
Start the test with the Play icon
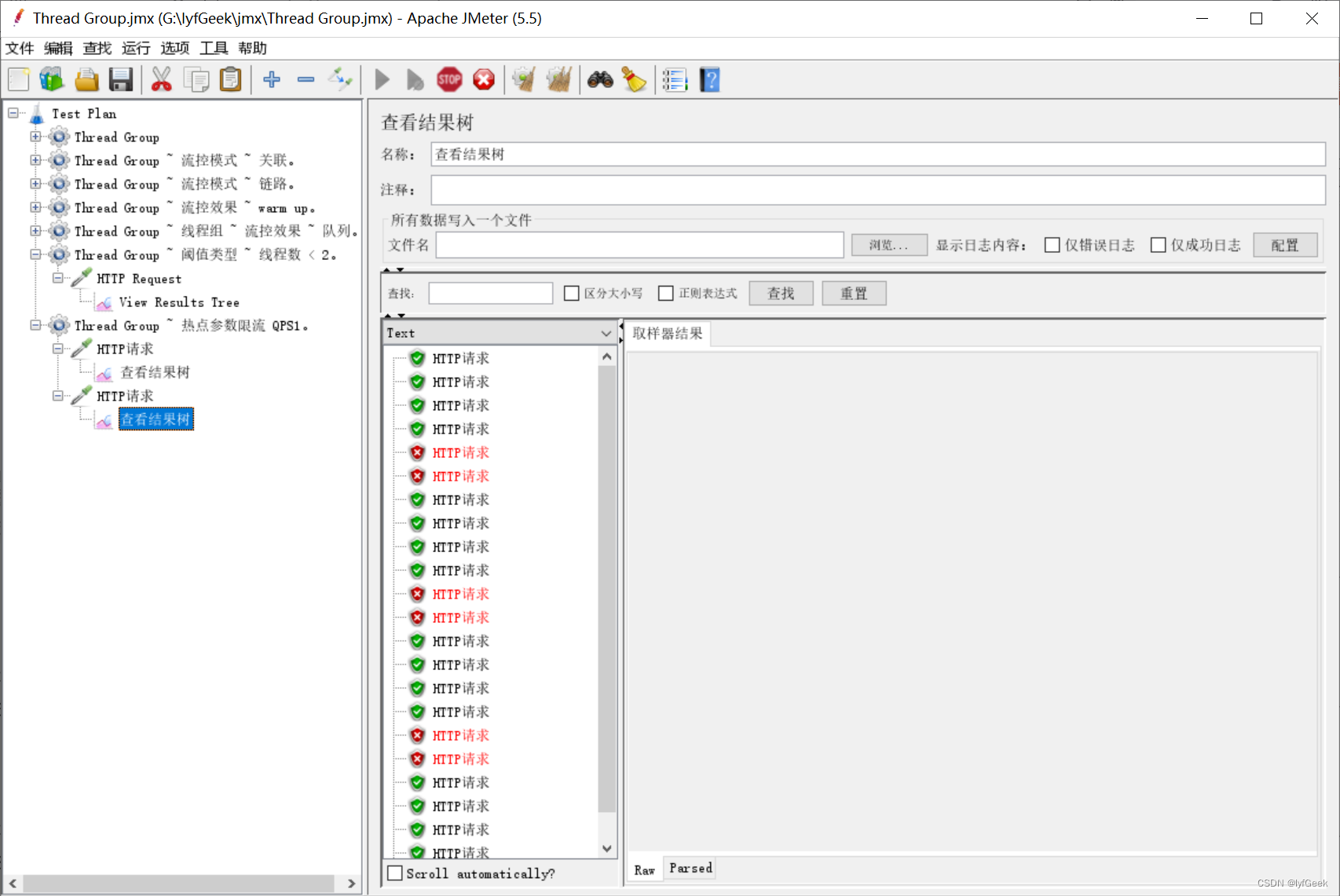pos(383,79)
